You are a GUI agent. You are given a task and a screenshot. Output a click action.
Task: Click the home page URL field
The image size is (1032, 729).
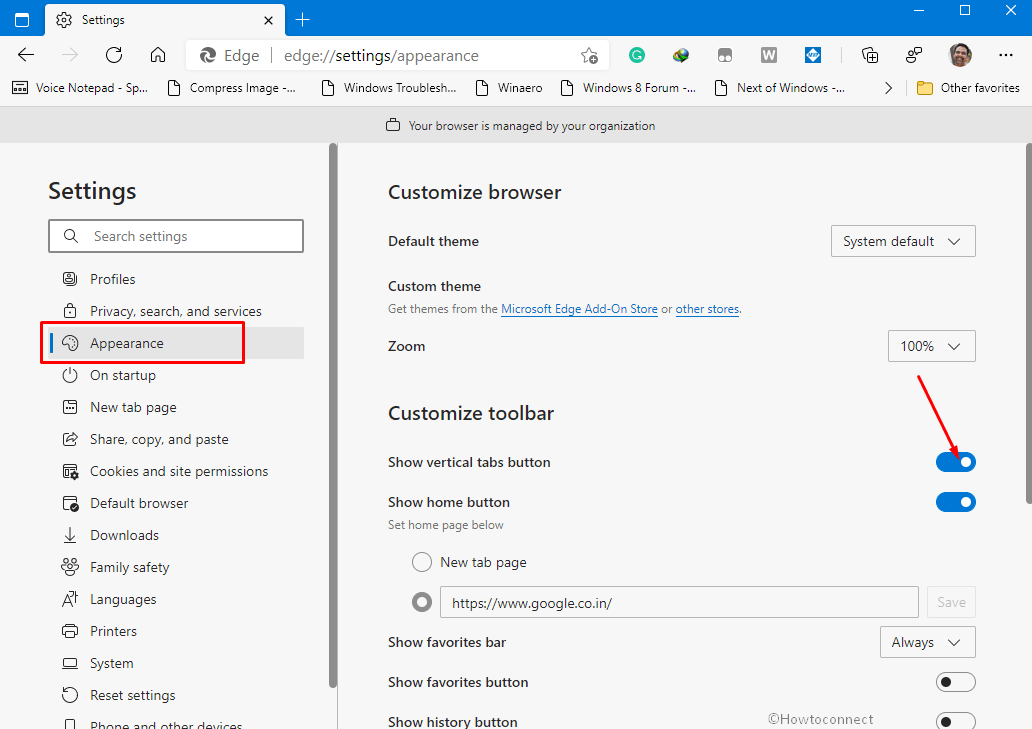(679, 602)
